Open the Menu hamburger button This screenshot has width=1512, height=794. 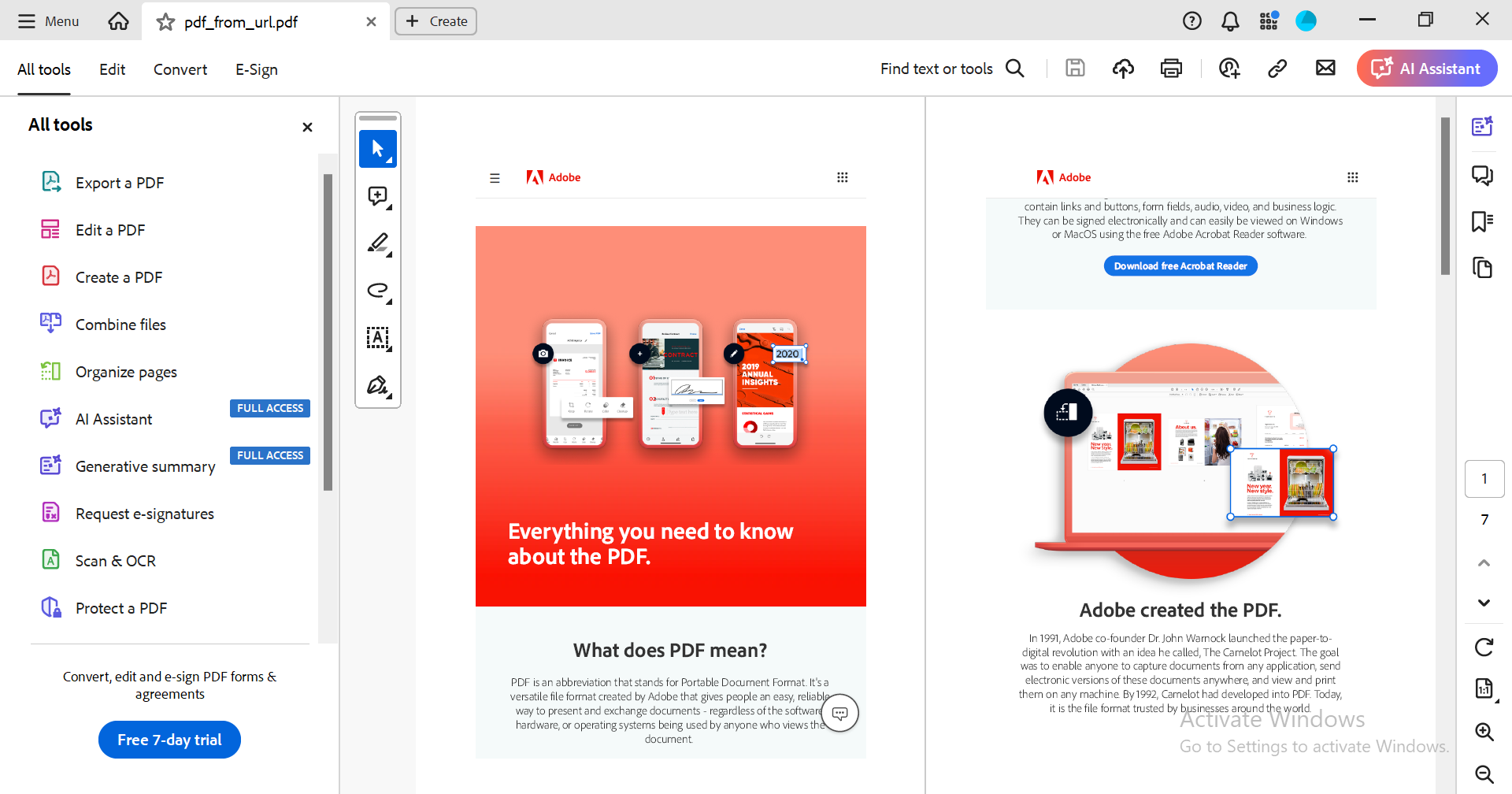coord(49,21)
